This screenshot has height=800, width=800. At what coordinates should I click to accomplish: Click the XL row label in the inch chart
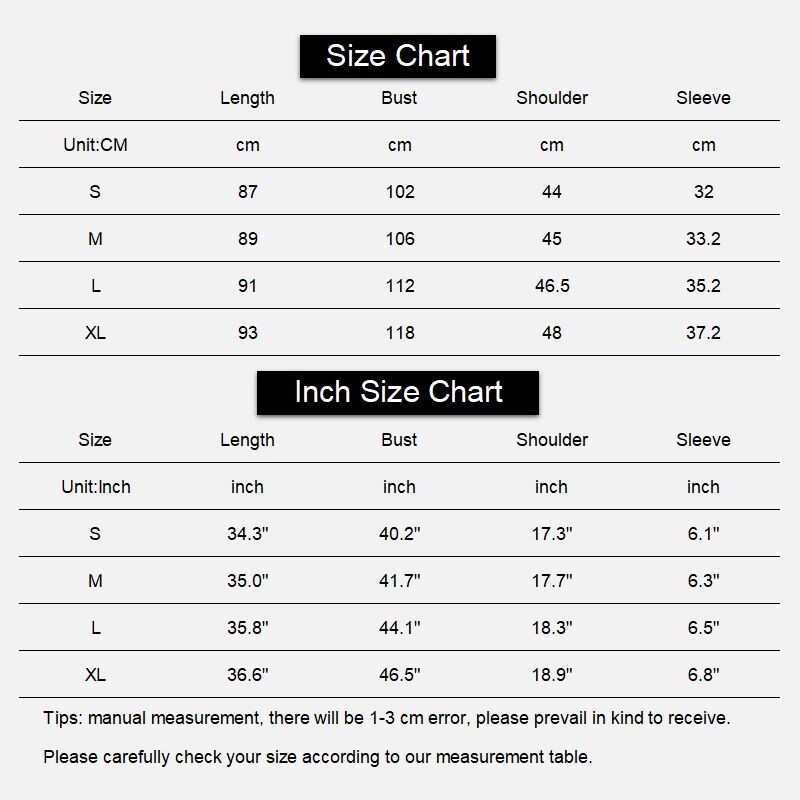(95, 675)
